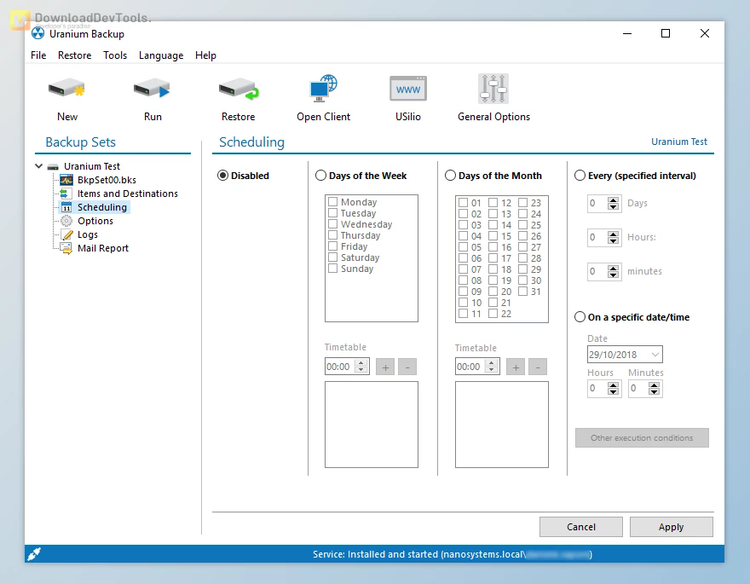The height and width of the screenshot is (584, 750).
Task: Click plus button in weekly Timetable
Action: pos(385,367)
